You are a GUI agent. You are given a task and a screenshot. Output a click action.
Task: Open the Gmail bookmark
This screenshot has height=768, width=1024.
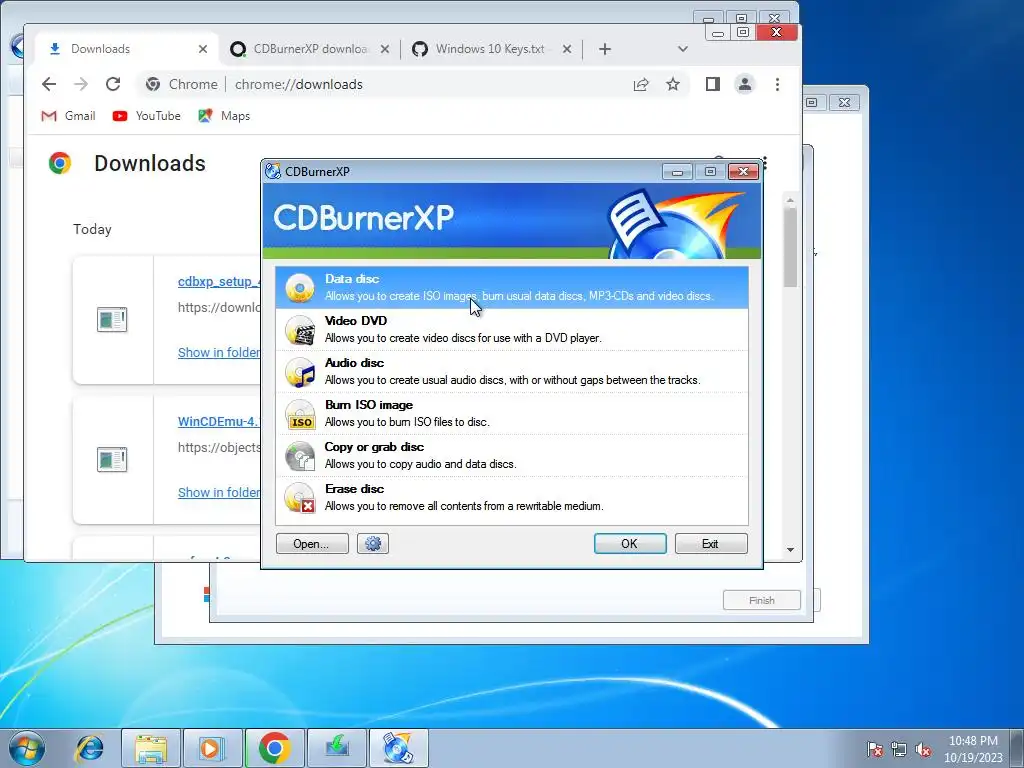click(69, 116)
